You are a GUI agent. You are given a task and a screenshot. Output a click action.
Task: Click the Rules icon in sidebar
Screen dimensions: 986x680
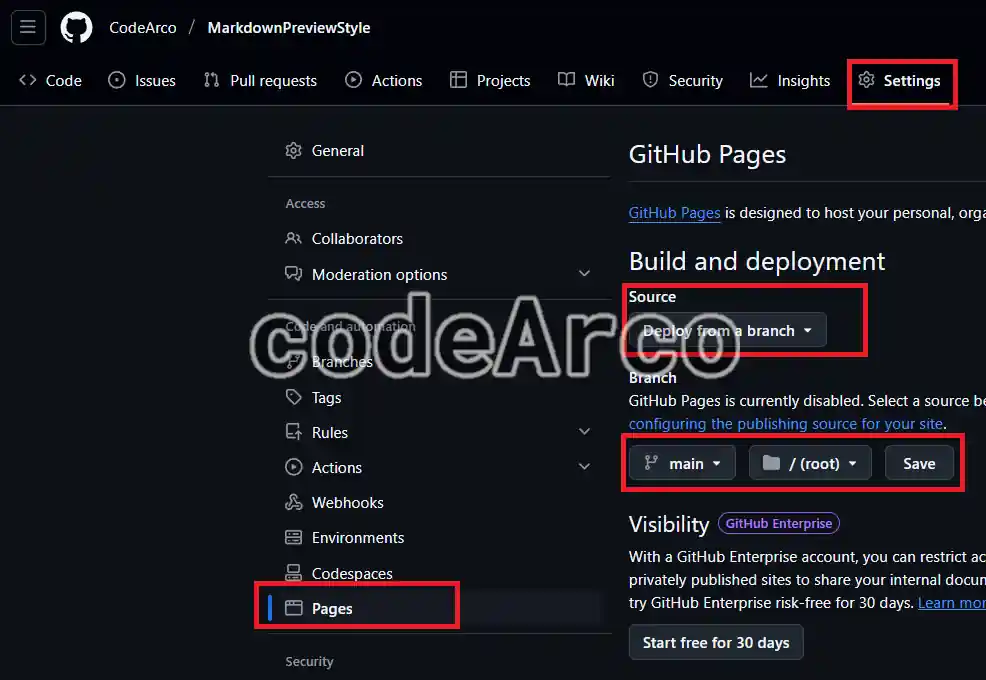coord(294,432)
